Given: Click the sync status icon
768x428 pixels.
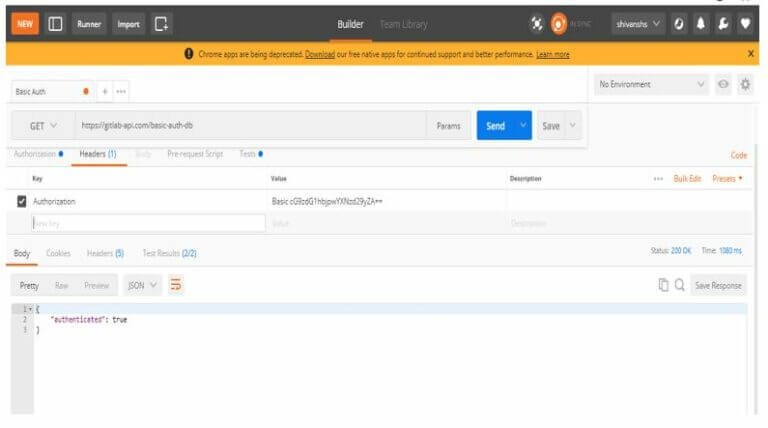Looking at the screenshot, I should pyautogui.click(x=559, y=24).
